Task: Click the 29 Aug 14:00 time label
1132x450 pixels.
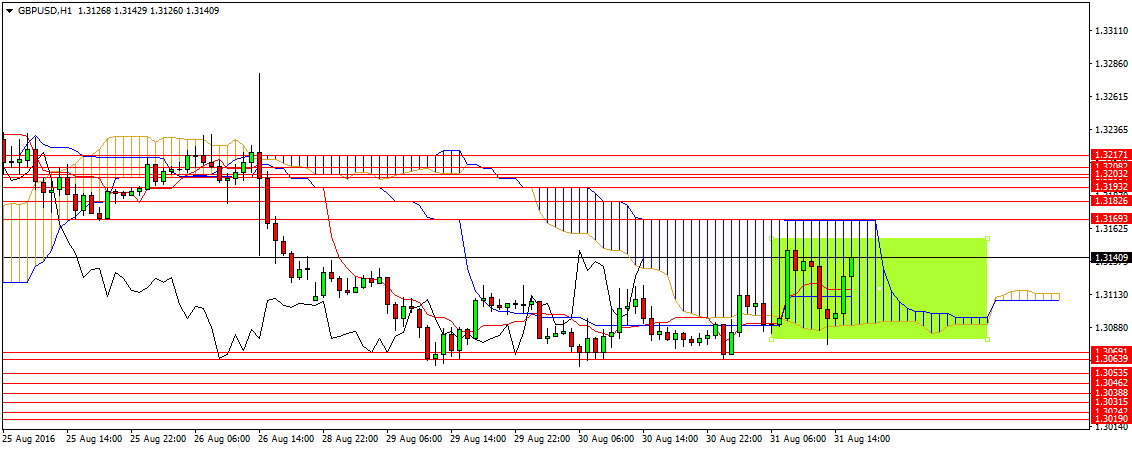Action: [x=477, y=439]
